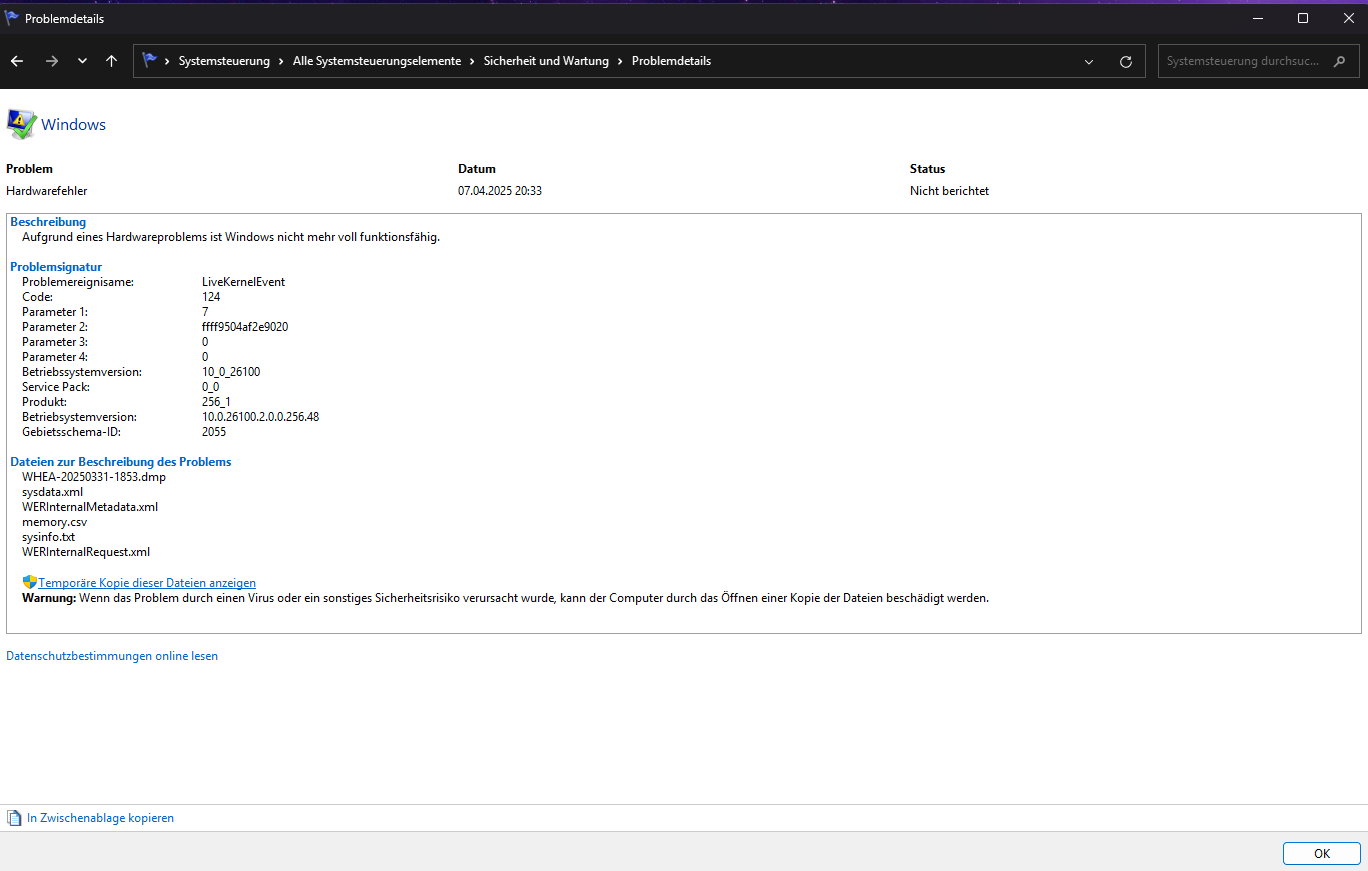The height and width of the screenshot is (871, 1368).
Task: Click the flag icon in address bar
Action: point(150,60)
